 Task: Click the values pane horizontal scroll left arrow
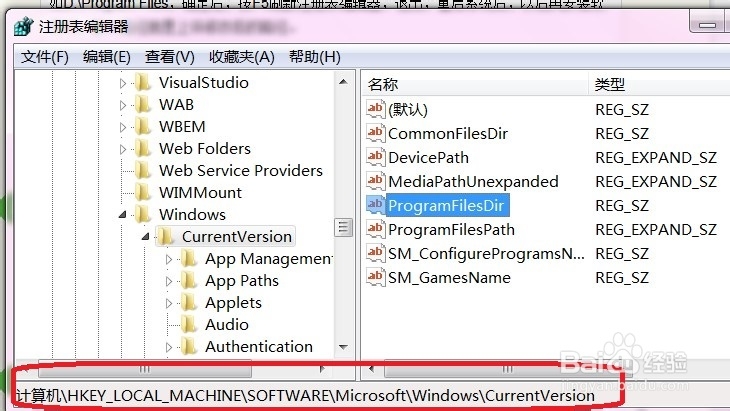point(371,370)
